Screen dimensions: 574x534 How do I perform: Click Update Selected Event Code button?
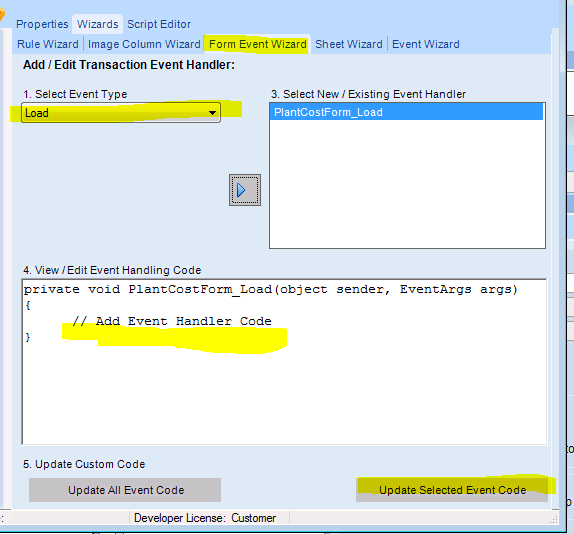[452, 490]
